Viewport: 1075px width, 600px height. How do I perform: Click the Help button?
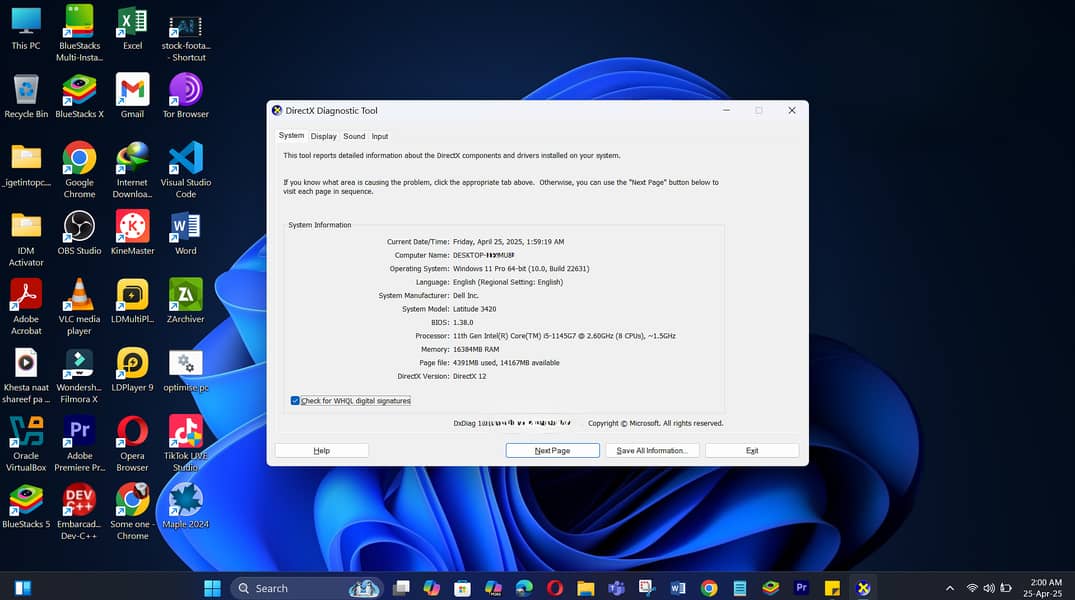(322, 451)
